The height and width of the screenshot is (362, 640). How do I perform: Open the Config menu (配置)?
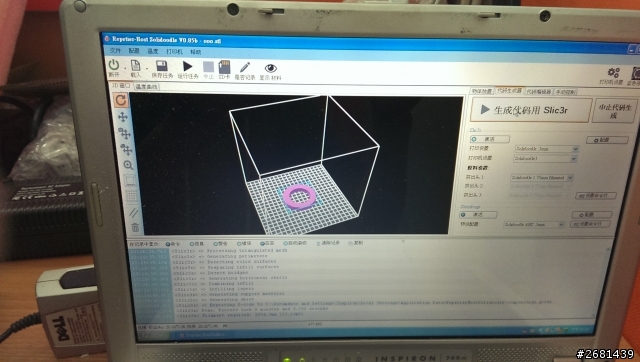click(x=134, y=51)
